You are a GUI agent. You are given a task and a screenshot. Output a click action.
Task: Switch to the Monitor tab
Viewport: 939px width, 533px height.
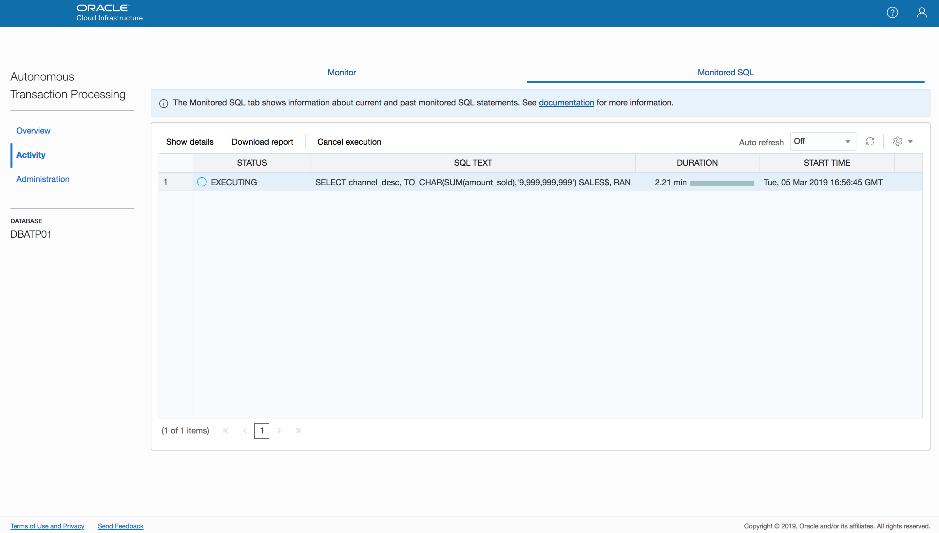pyautogui.click(x=341, y=72)
